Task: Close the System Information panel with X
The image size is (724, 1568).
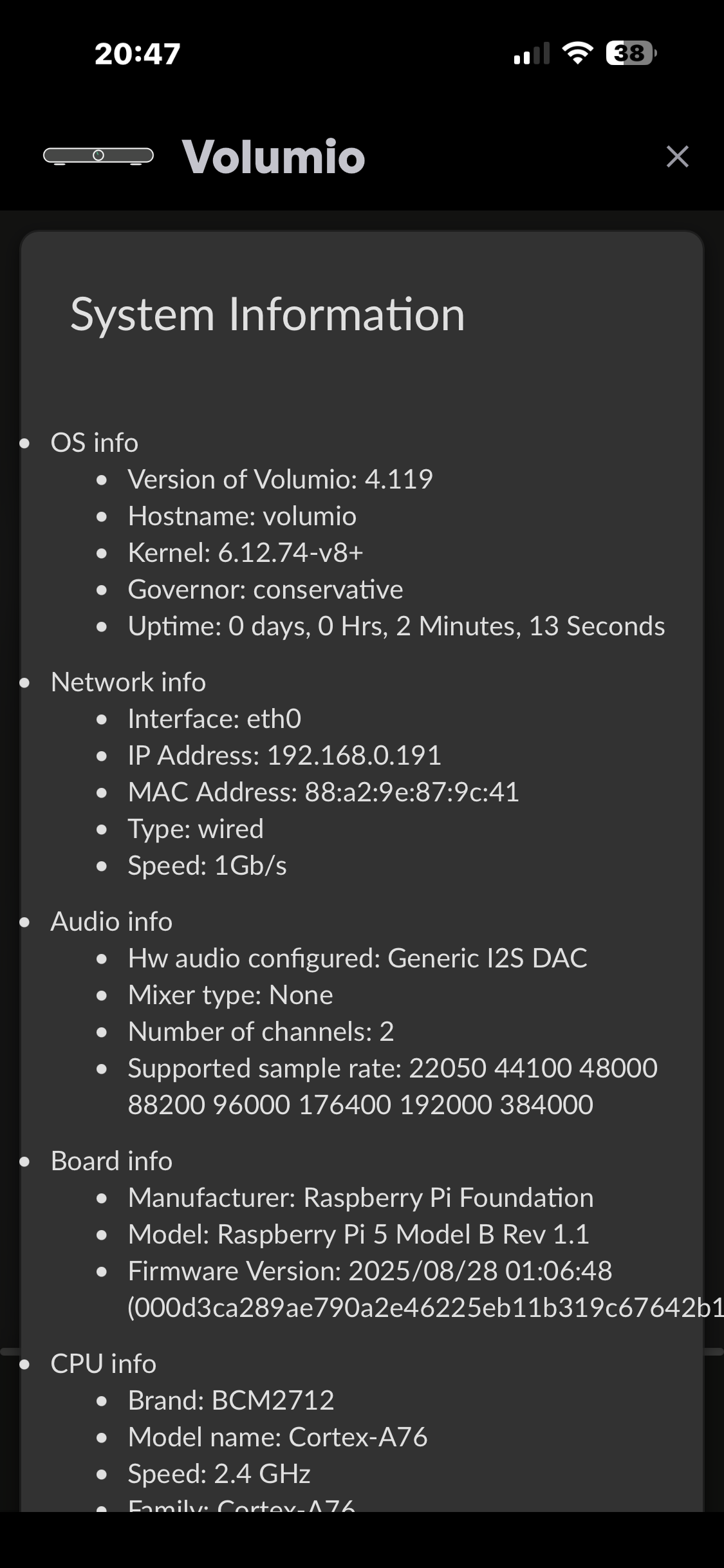Action: pos(677,156)
